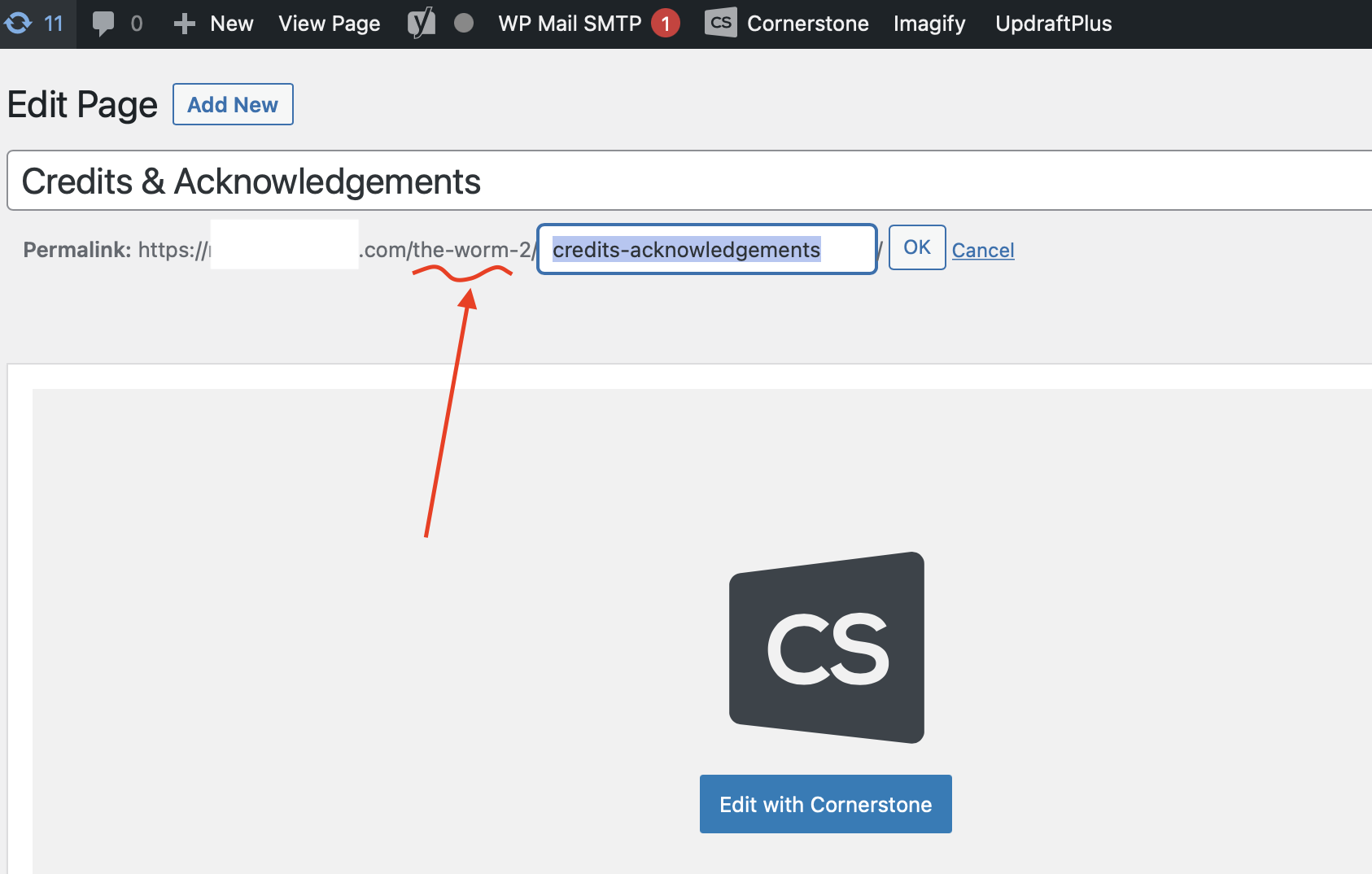Click into the credits-acknowledgements slug field

pyautogui.click(x=706, y=250)
